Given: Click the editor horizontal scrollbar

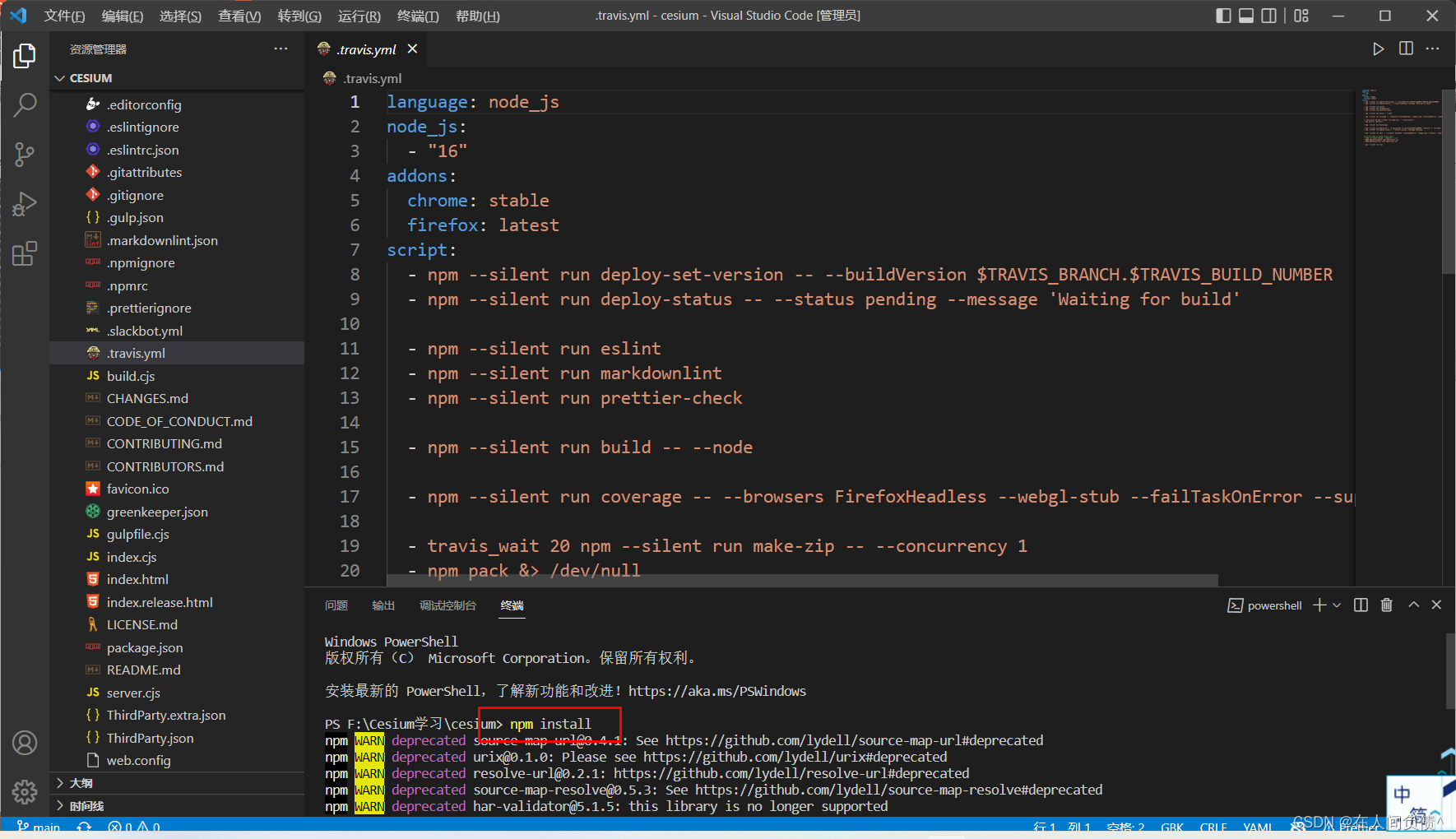Looking at the screenshot, I should pos(802,580).
